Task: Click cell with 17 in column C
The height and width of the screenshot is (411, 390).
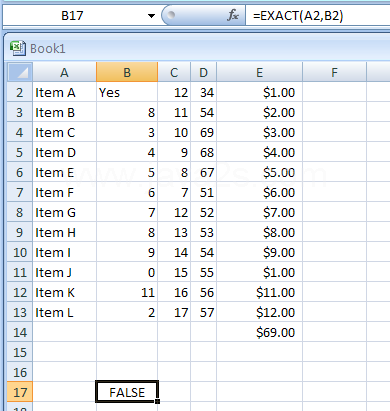Action: [x=174, y=312]
